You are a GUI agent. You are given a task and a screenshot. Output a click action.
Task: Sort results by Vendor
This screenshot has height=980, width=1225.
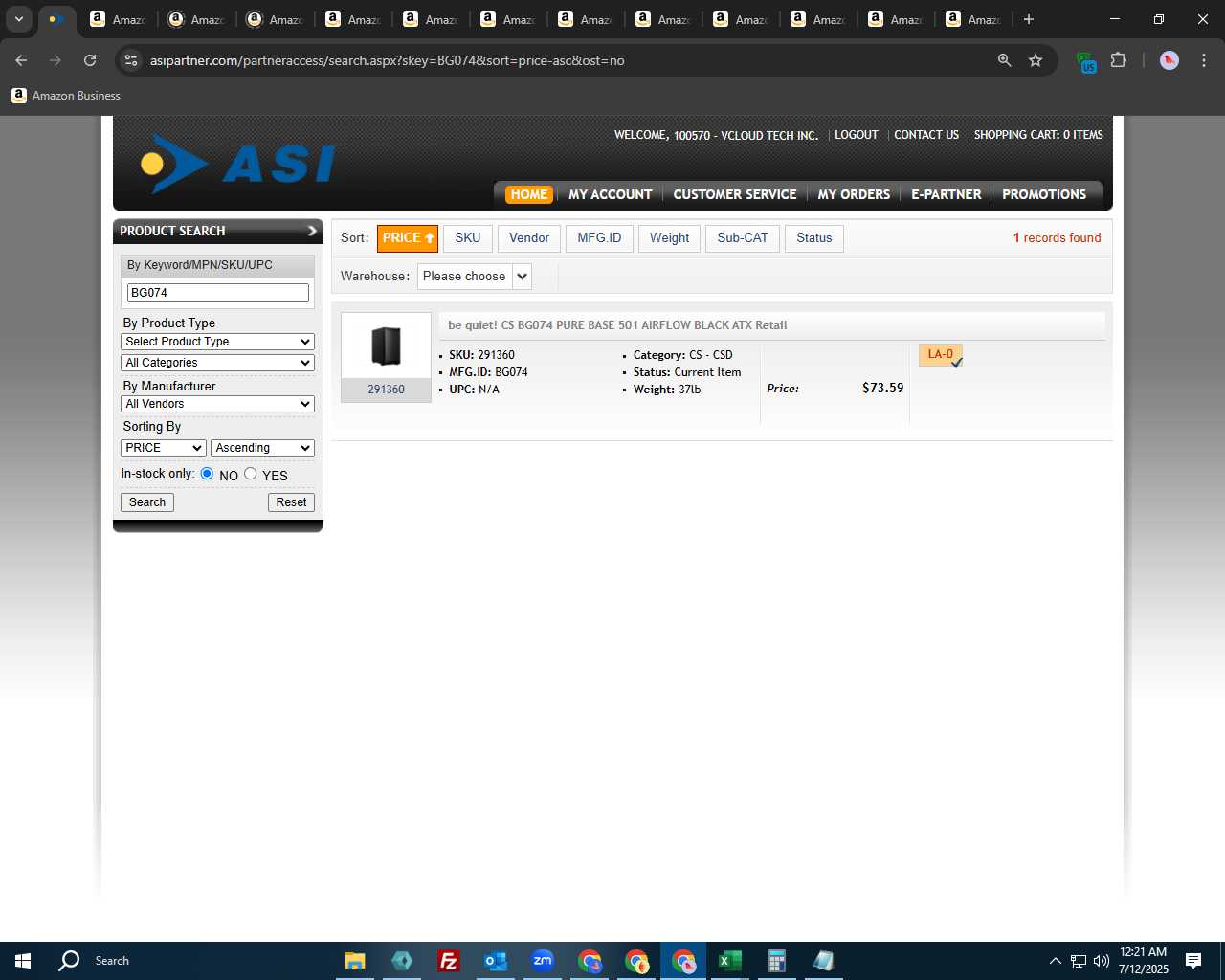(x=529, y=238)
